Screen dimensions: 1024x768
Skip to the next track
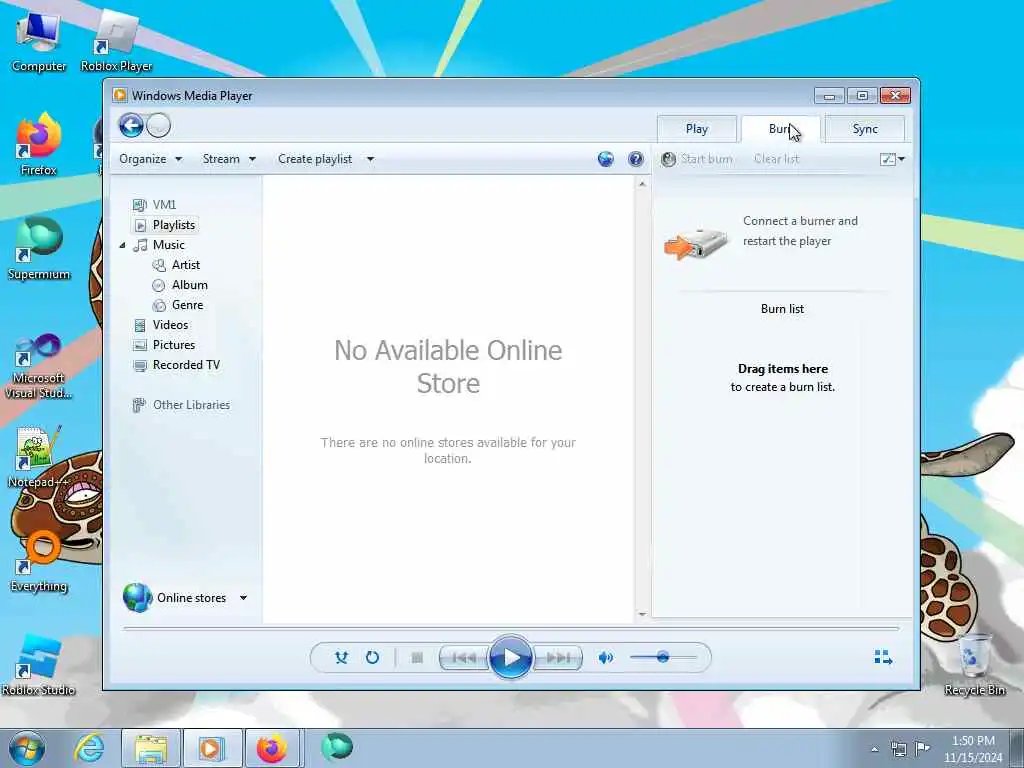point(558,658)
